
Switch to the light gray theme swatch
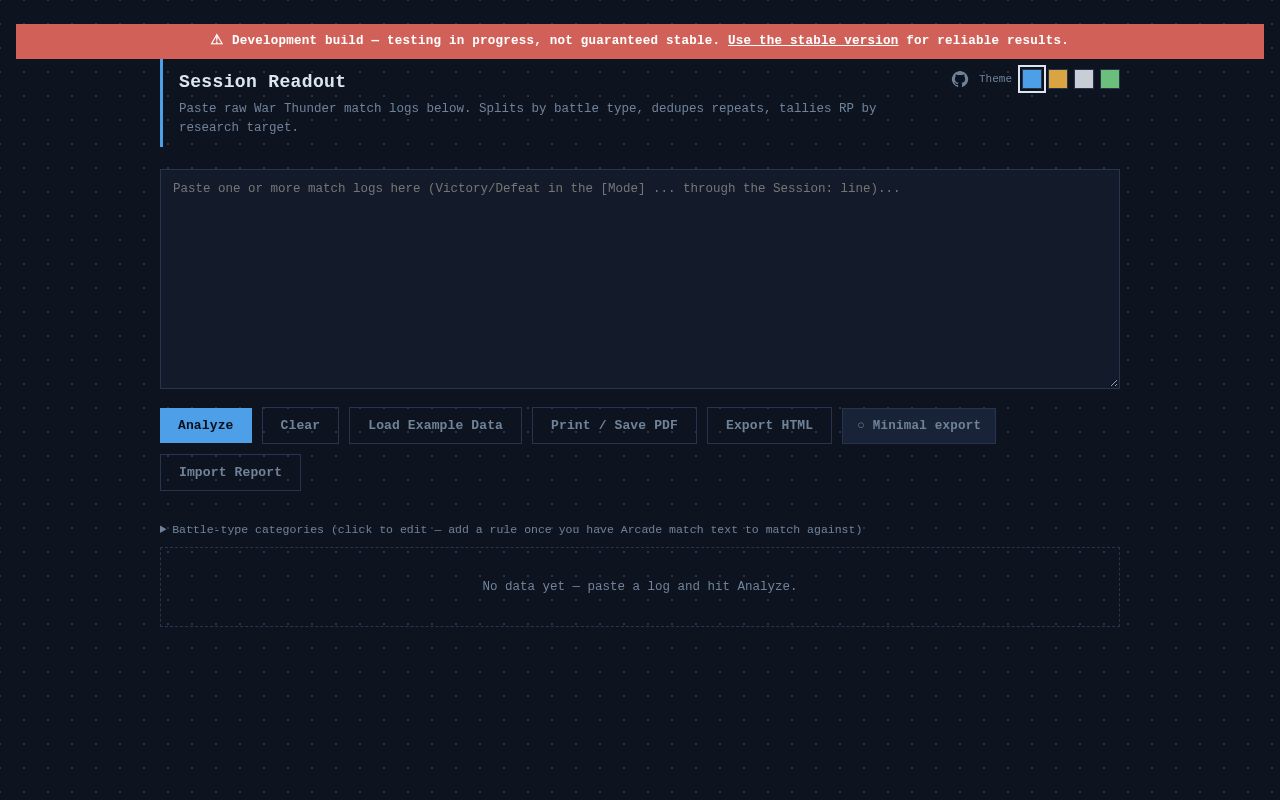[1084, 79]
